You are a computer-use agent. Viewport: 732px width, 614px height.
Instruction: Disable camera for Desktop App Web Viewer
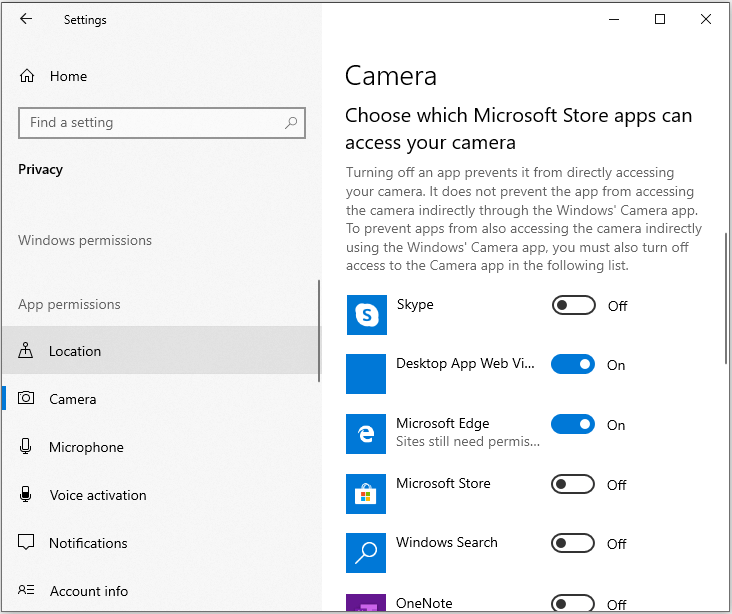coord(573,364)
